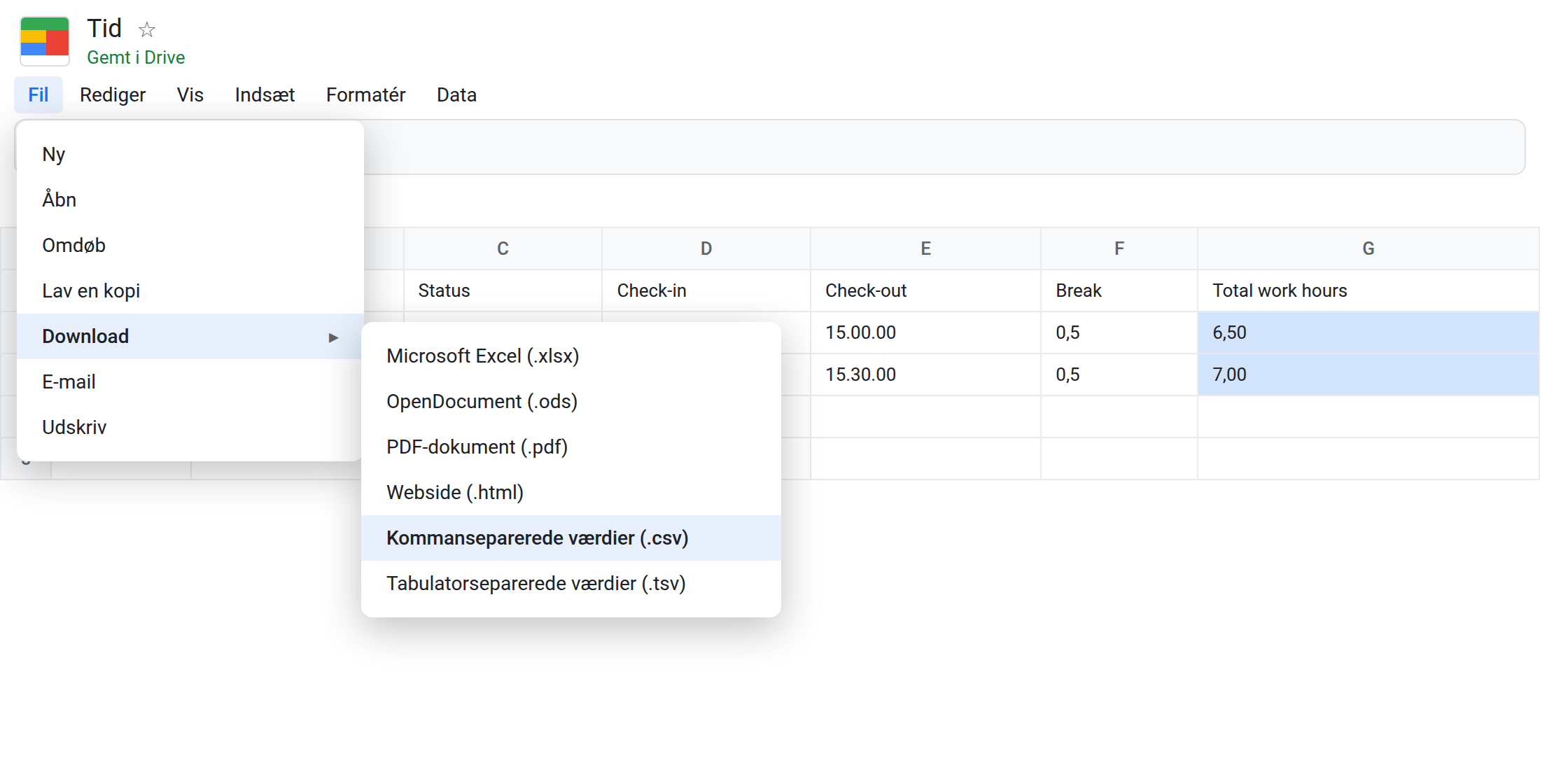Image resolution: width=1568 pixels, height=784 pixels.
Task: Open the Vis menu
Action: coord(190,94)
